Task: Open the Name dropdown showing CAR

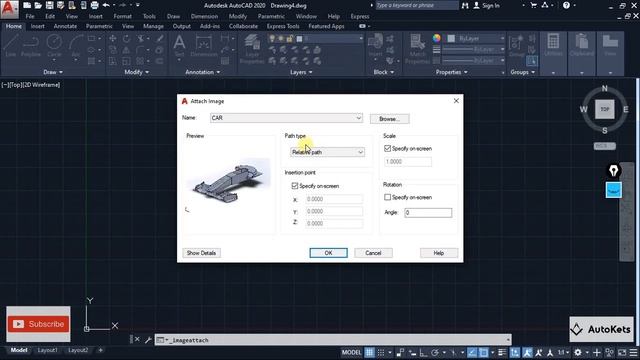Action: pos(286,118)
